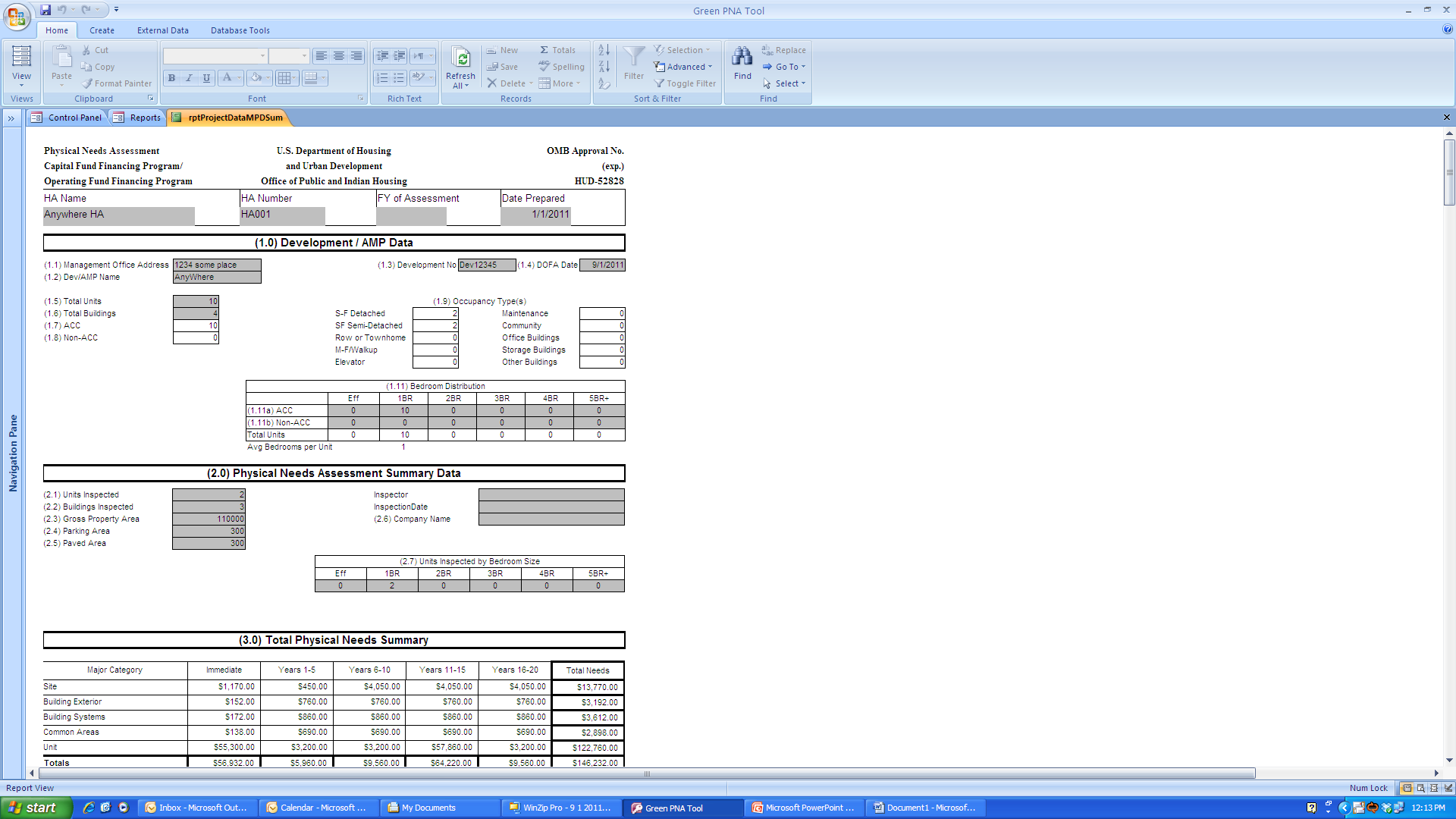The width and height of the screenshot is (1456, 819).
Task: Click the Go To button
Action: (785, 67)
